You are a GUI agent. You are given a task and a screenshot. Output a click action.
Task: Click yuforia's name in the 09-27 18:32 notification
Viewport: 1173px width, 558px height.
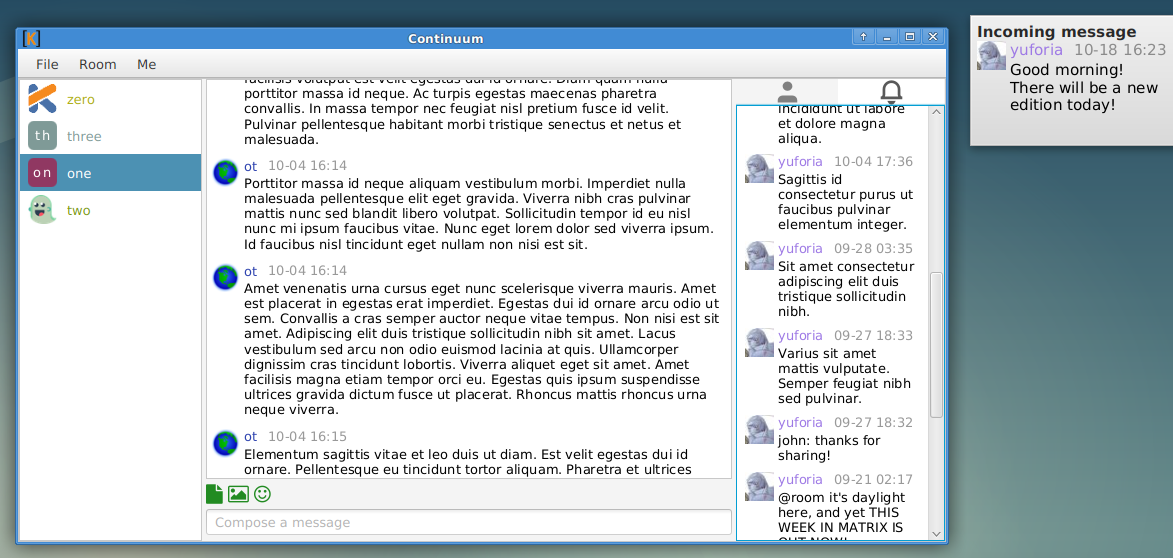[x=800, y=422]
